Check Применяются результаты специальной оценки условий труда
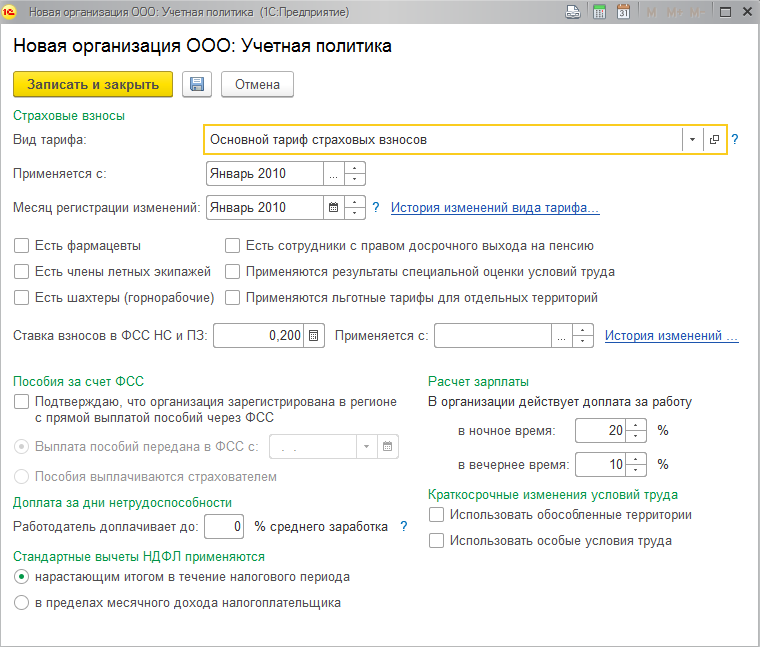Screen dimensions: 760x647 (232, 272)
